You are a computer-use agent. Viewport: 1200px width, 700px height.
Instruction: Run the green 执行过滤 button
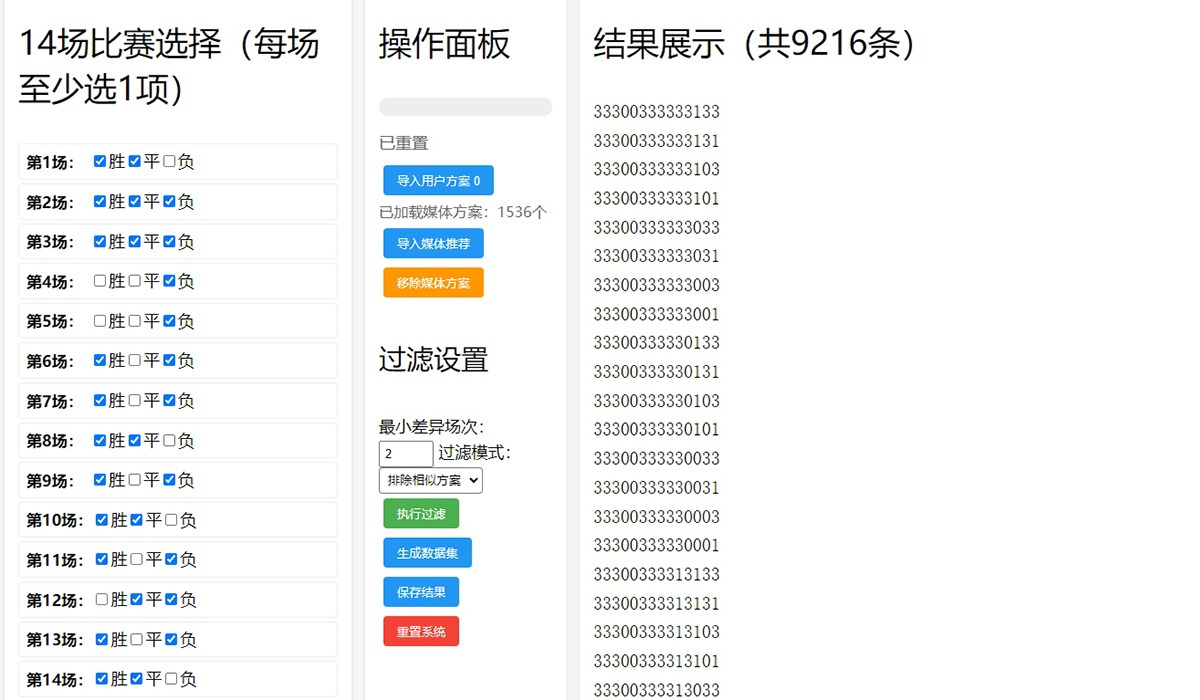click(x=421, y=514)
